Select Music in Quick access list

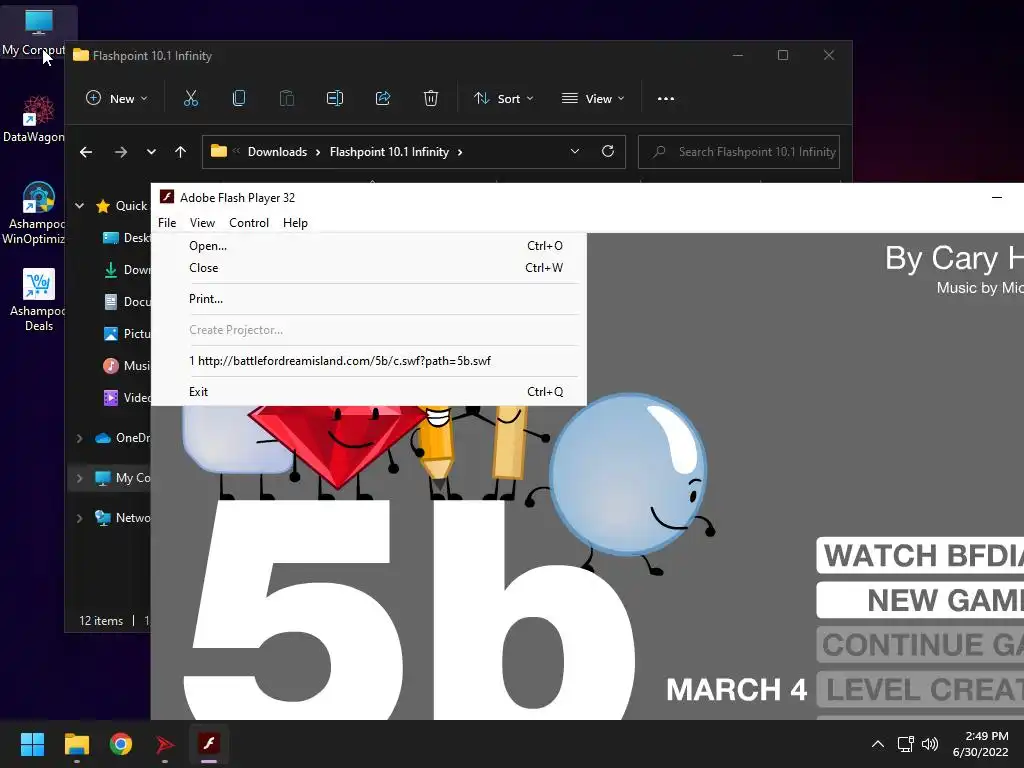pos(127,366)
